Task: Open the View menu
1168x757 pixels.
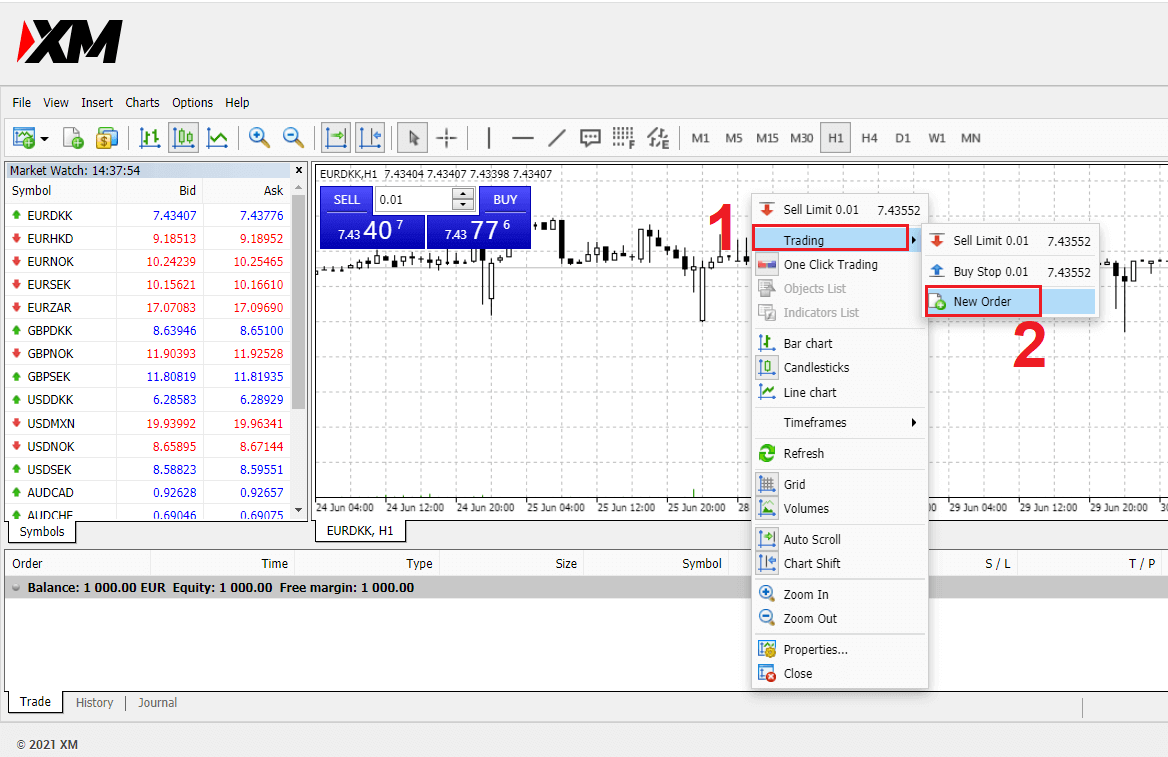Action: point(56,103)
